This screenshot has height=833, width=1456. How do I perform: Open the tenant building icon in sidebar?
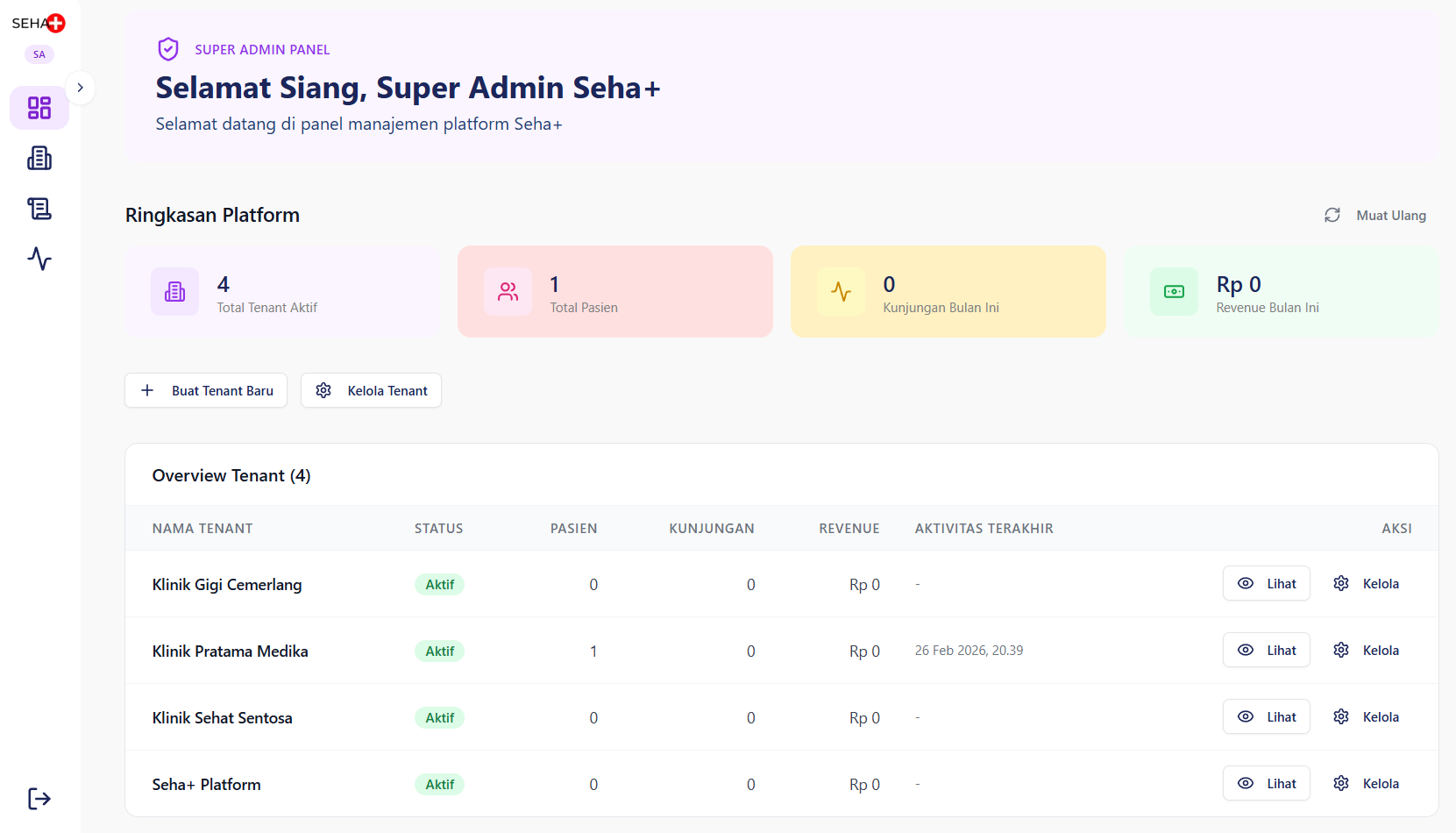click(39, 158)
